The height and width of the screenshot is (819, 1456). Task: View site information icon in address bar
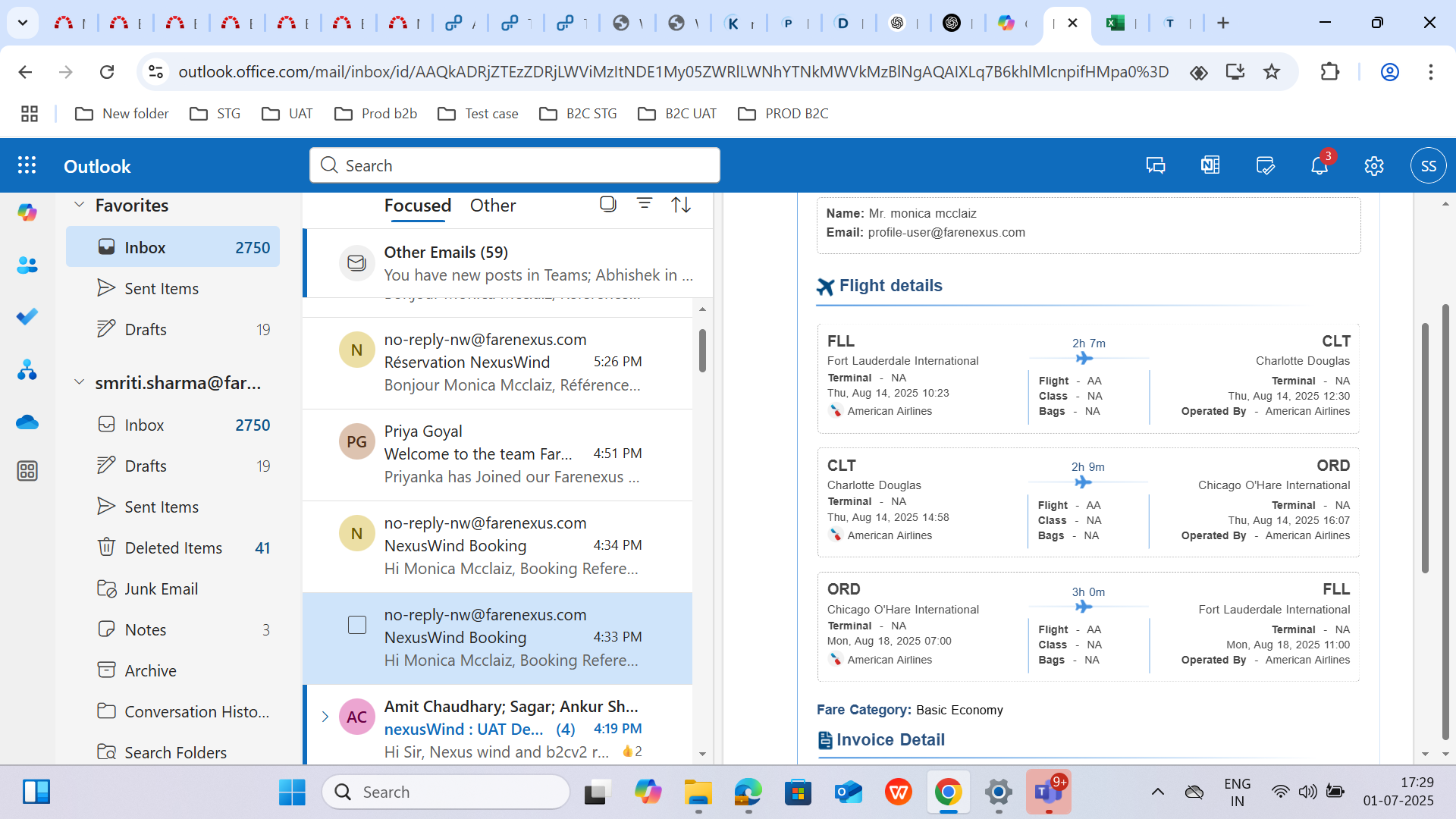point(155,71)
